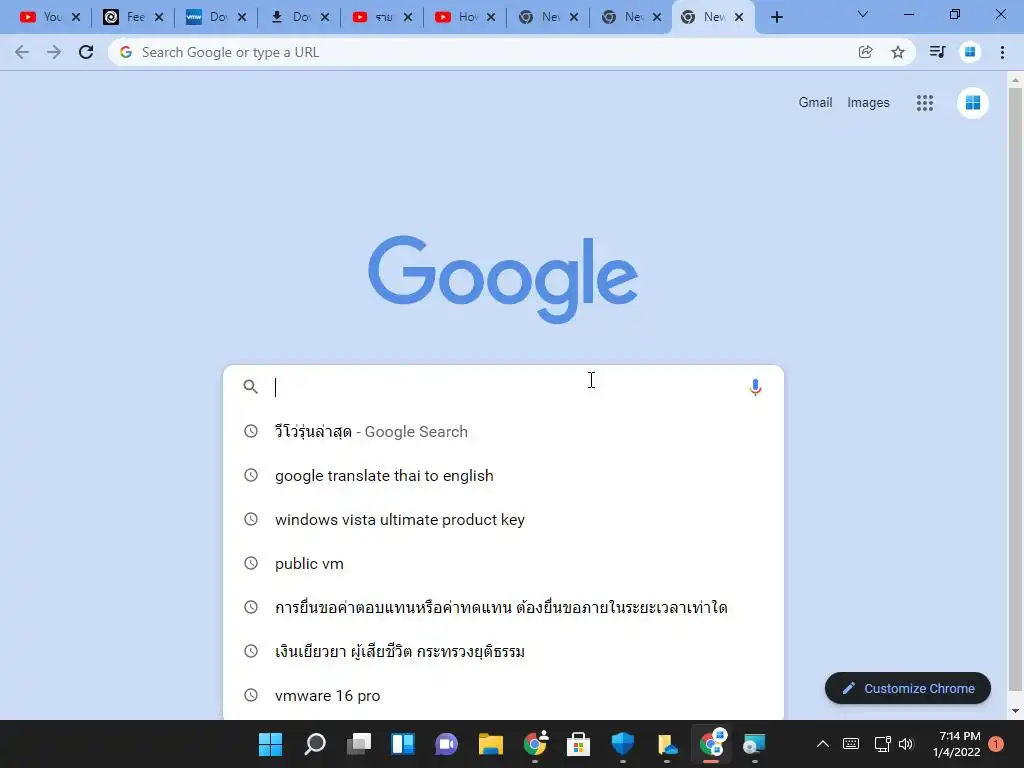Viewport: 1024px width, 768px height.
Task: Open Widgets from the taskbar
Action: click(402, 744)
